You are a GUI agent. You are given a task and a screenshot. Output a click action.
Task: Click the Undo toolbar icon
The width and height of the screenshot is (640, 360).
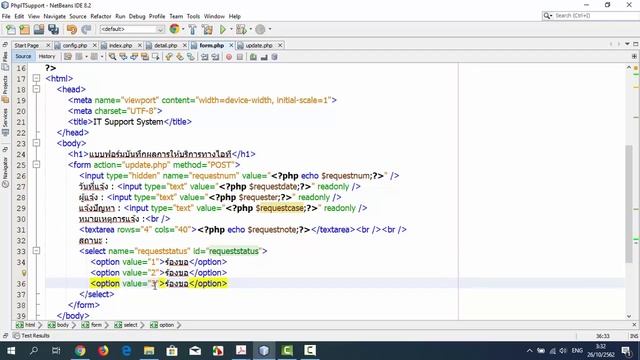72,29
